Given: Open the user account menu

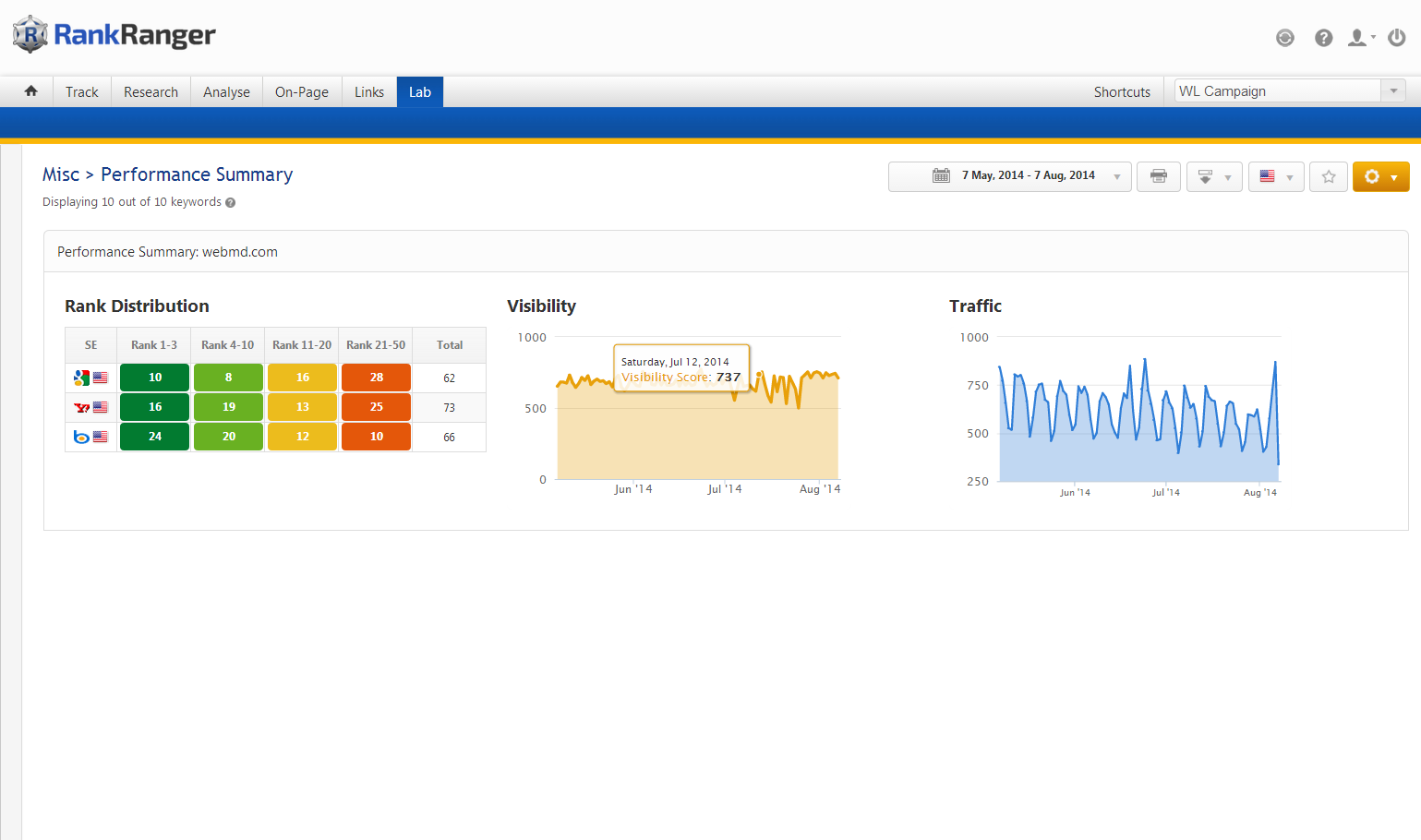Looking at the screenshot, I should [1360, 38].
